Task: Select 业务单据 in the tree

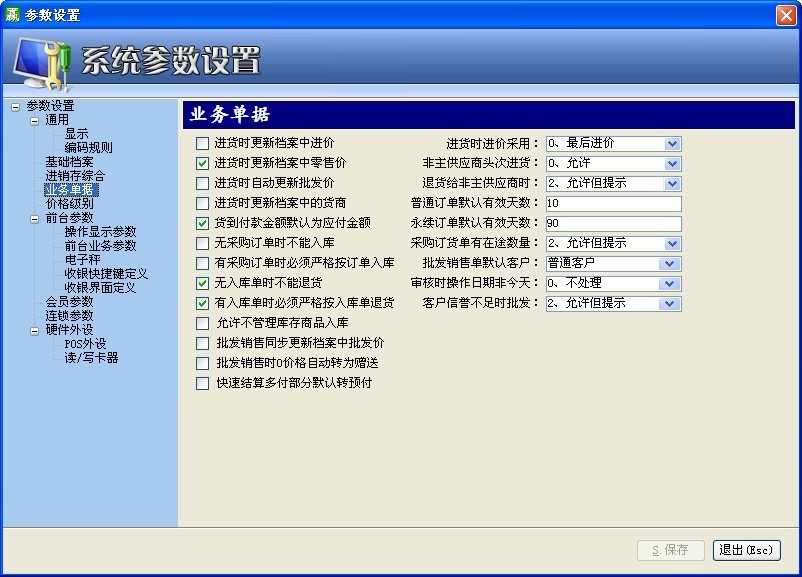Action: [71, 190]
